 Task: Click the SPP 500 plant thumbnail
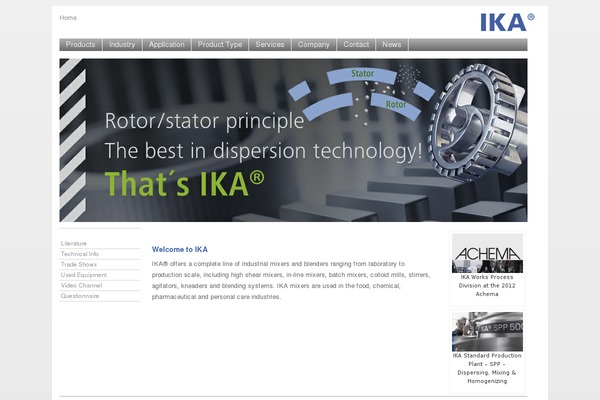click(487, 331)
